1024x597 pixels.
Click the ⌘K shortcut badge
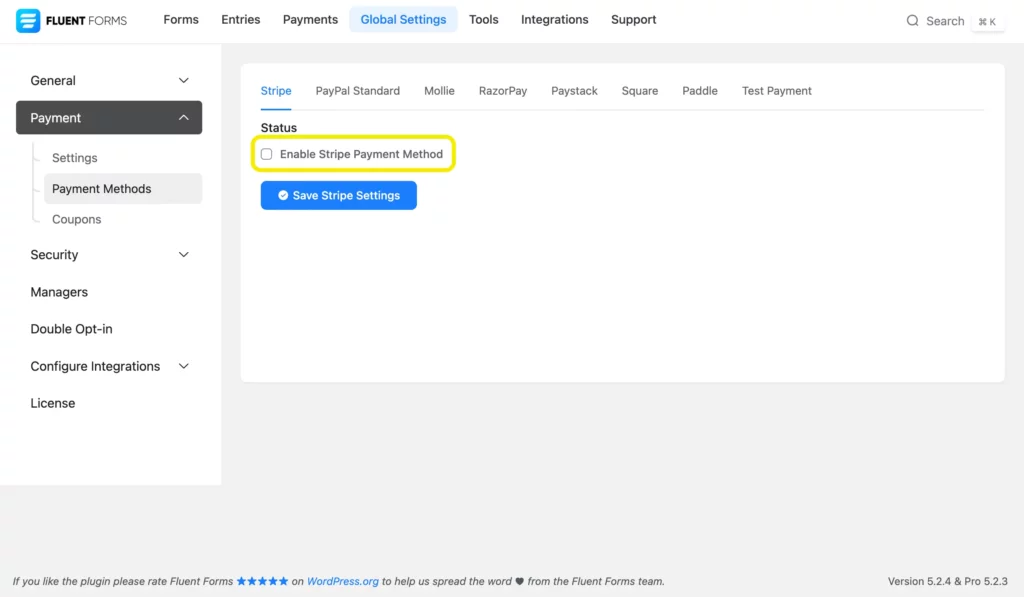coord(987,22)
